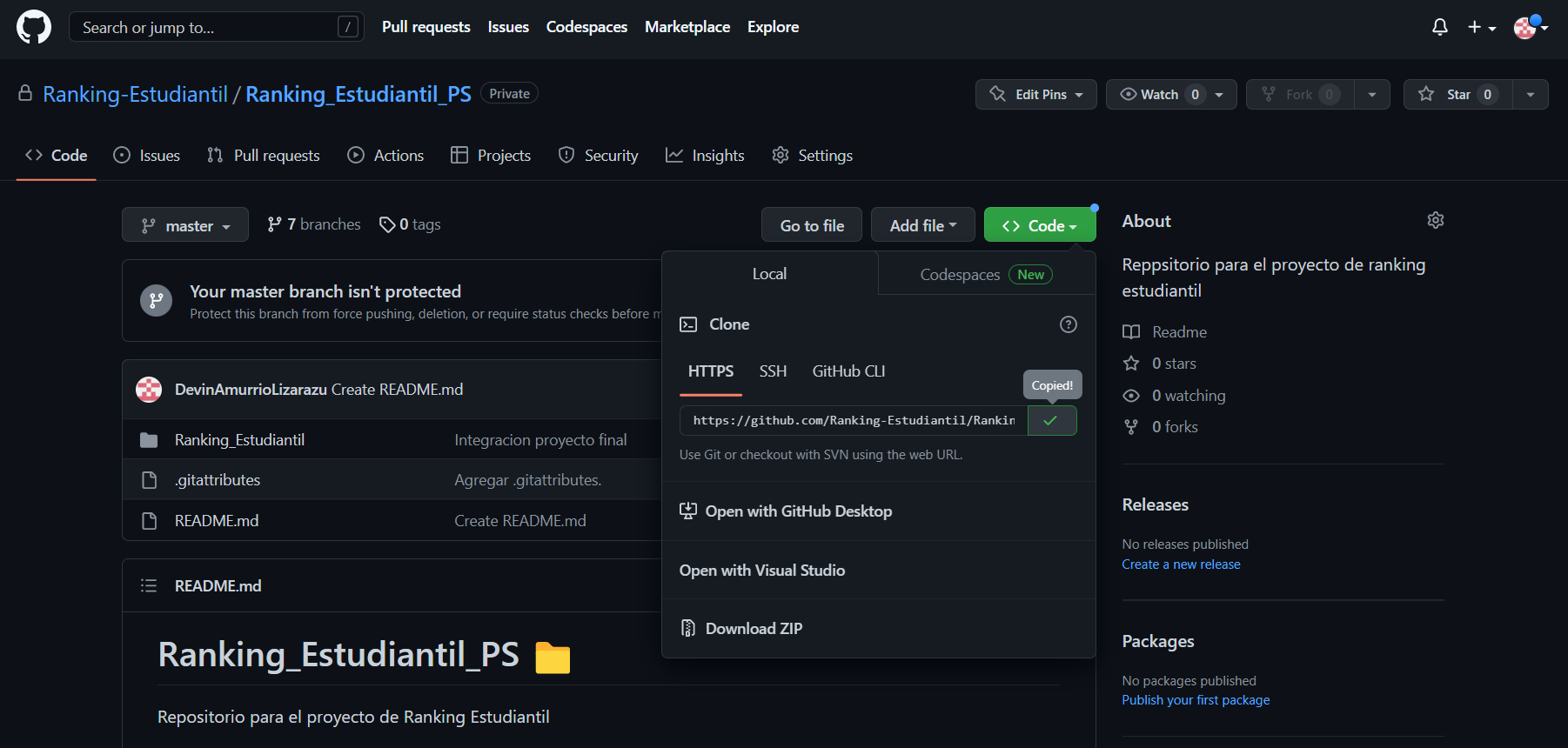Open the Add file dropdown
Image resolution: width=1568 pixels, height=748 pixels.
pos(923,225)
